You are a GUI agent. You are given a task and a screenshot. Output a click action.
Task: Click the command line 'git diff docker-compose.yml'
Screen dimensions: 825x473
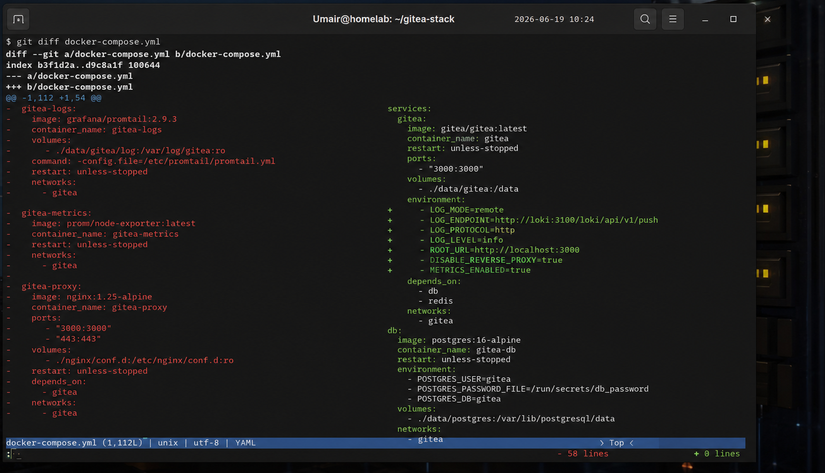click(88, 42)
